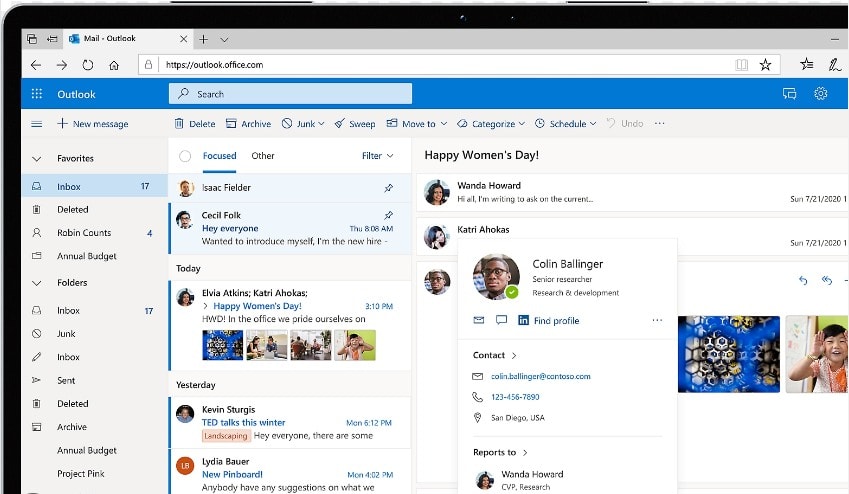
Task: Open more toolbar actions ellipsis
Action: pyautogui.click(x=659, y=124)
